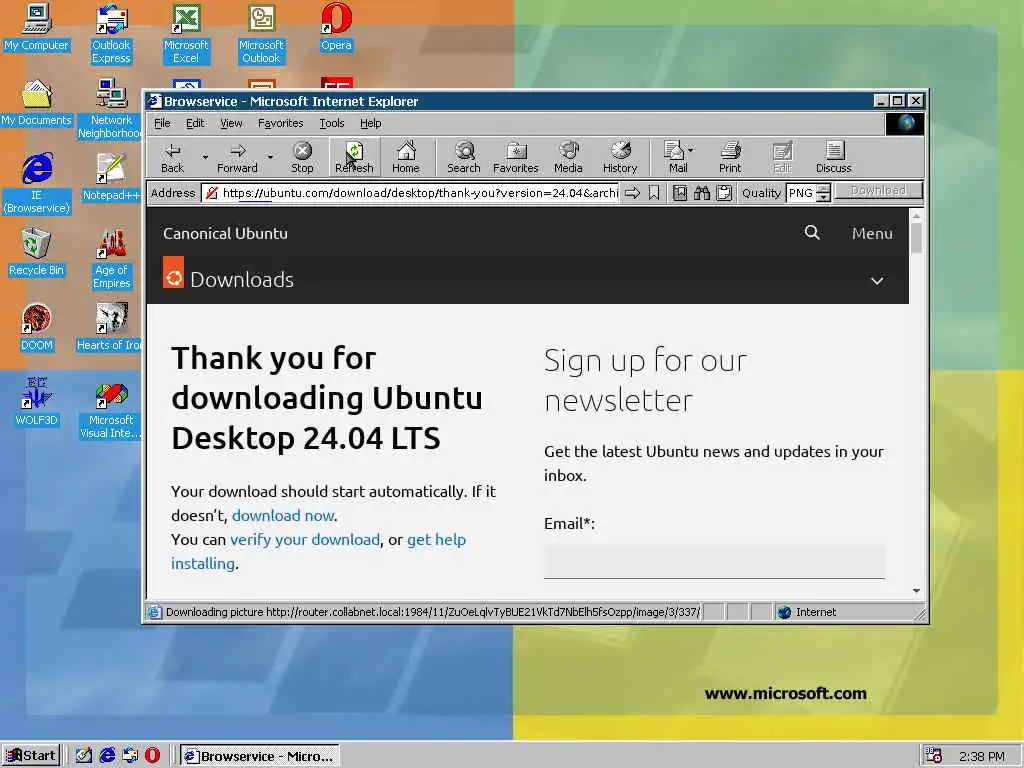Click the Email input field
The height and width of the screenshot is (768, 1024).
pyautogui.click(x=714, y=561)
